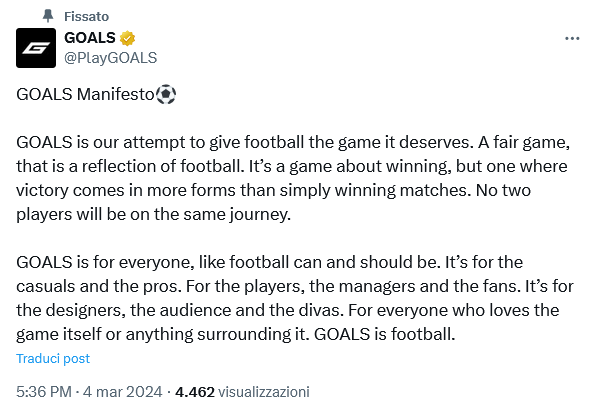
Task: Open the three-dot more options menu
Action: pyautogui.click(x=572, y=39)
